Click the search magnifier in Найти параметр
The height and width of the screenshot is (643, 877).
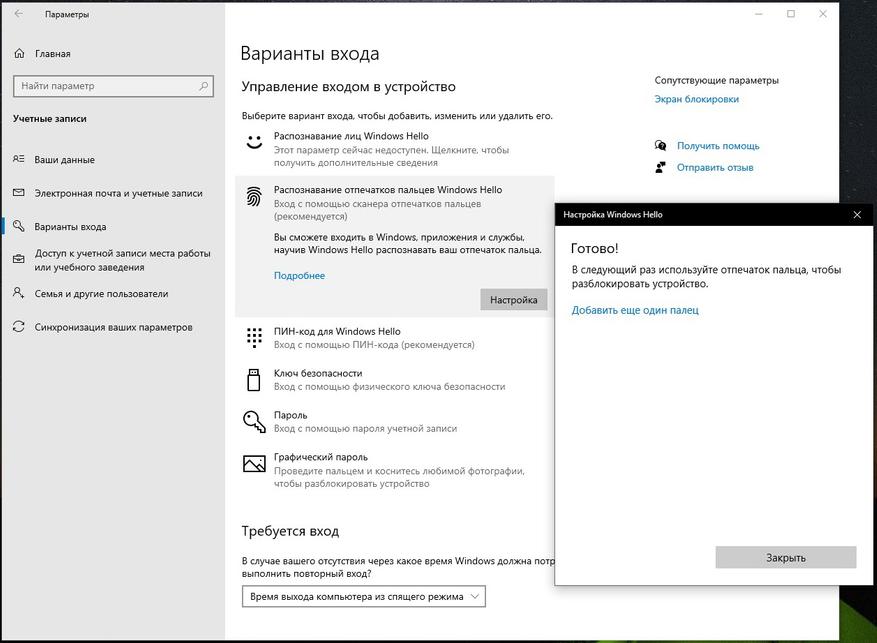point(203,86)
